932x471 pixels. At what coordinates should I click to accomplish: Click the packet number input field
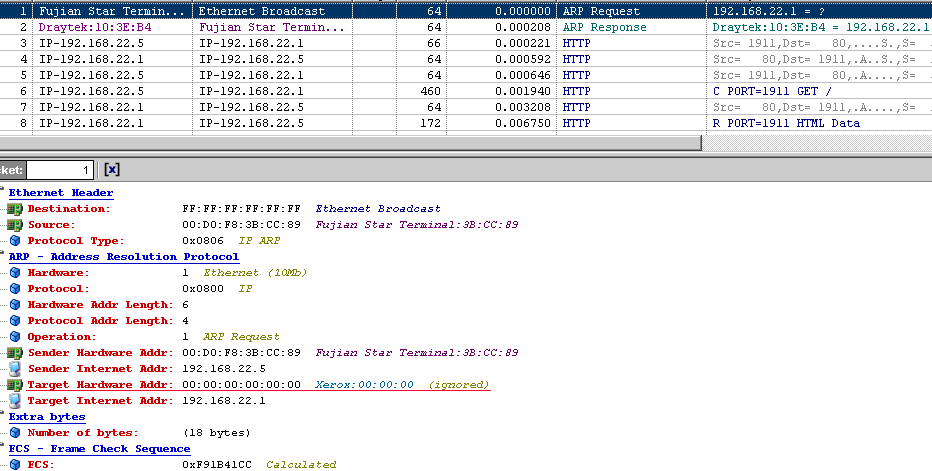click(60, 170)
